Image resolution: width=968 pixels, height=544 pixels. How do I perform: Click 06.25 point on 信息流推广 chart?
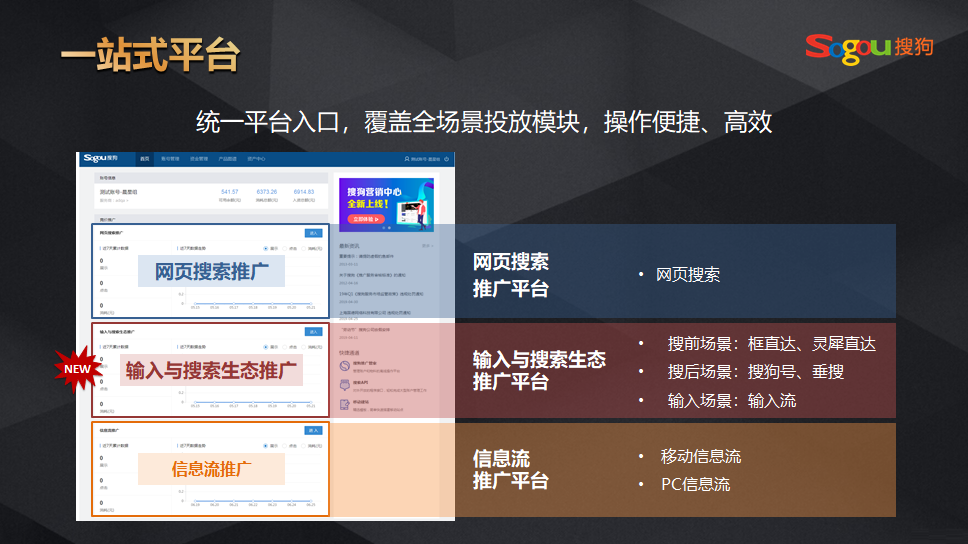click(311, 501)
